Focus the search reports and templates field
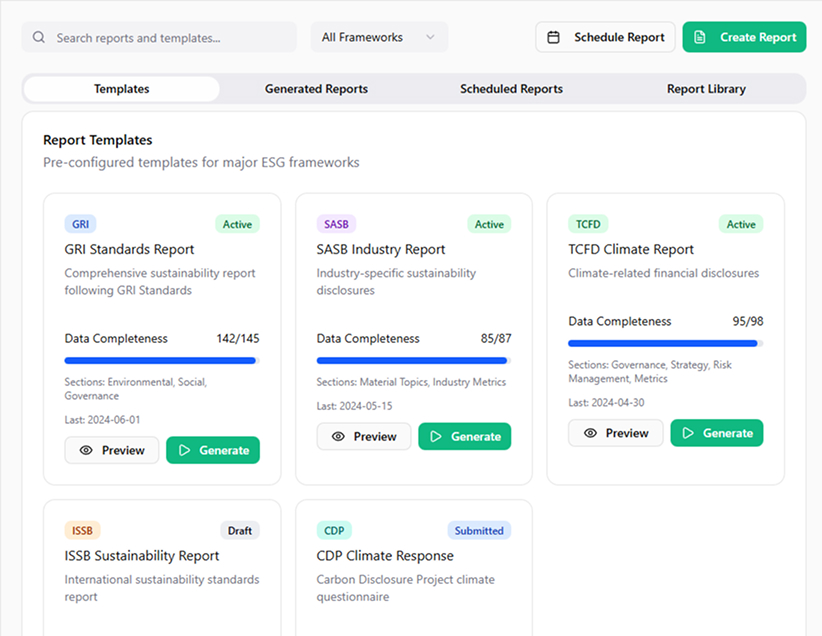 click(x=170, y=38)
